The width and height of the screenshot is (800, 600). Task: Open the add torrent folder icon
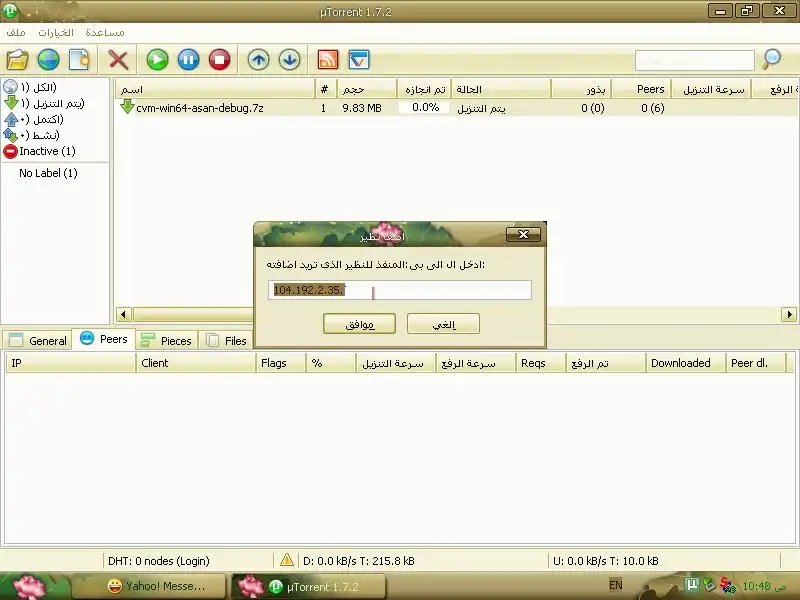click(x=17, y=60)
